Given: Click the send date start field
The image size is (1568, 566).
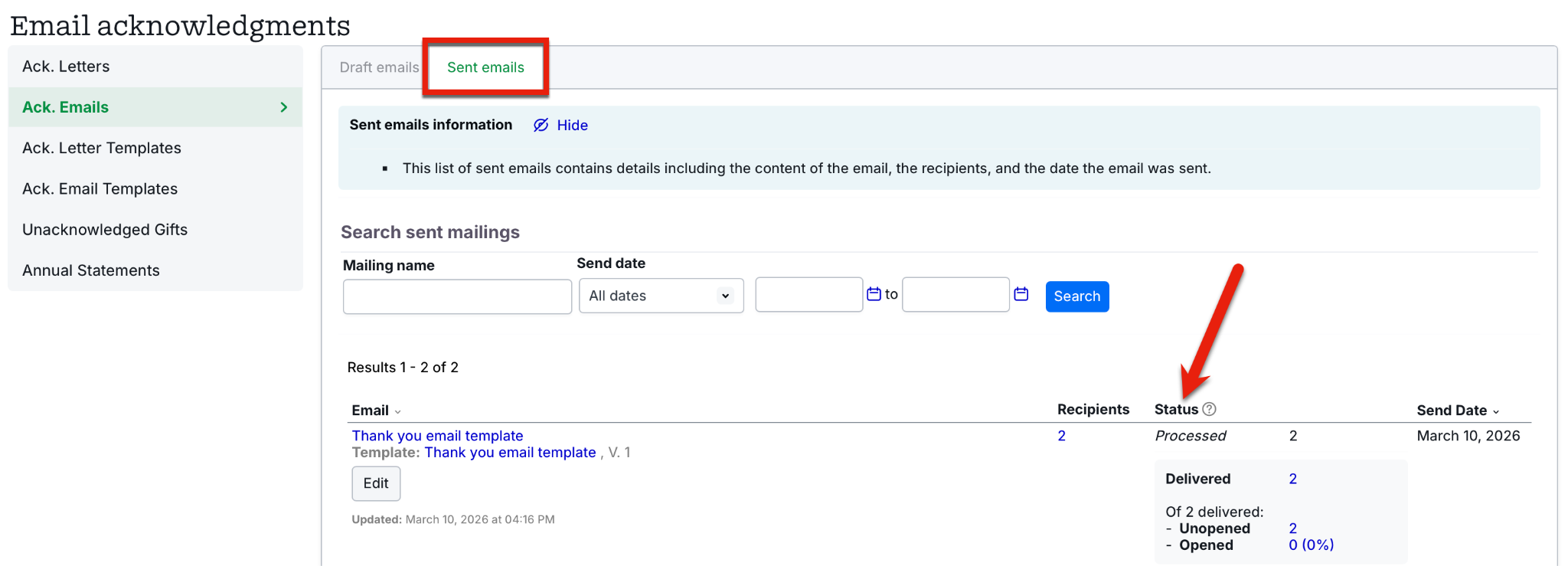Looking at the screenshot, I should pos(808,295).
